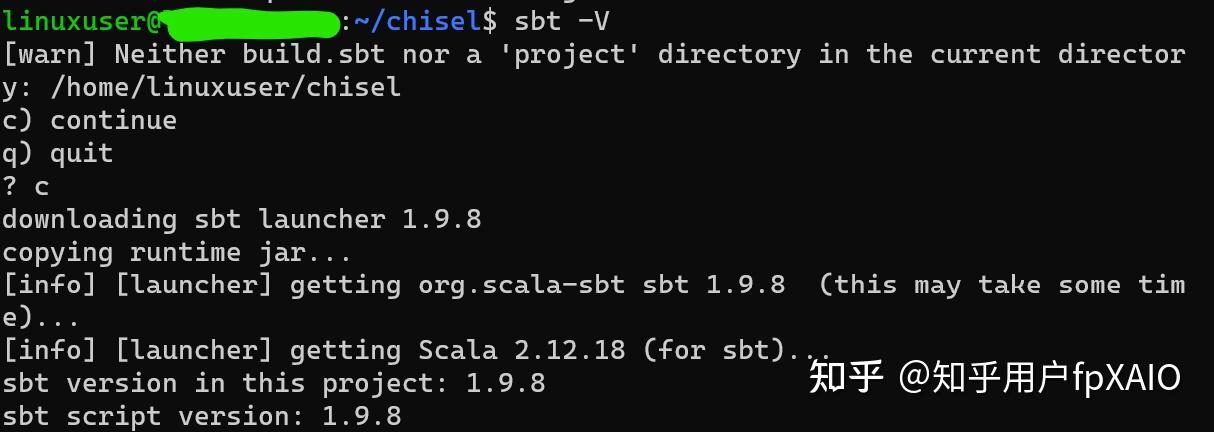Click the "downloading sbt launcher 1.9.8" line

click(x=241, y=219)
